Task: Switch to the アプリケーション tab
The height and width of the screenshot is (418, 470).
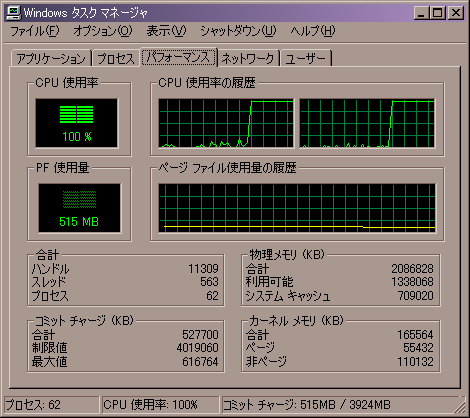Action: click(51, 59)
